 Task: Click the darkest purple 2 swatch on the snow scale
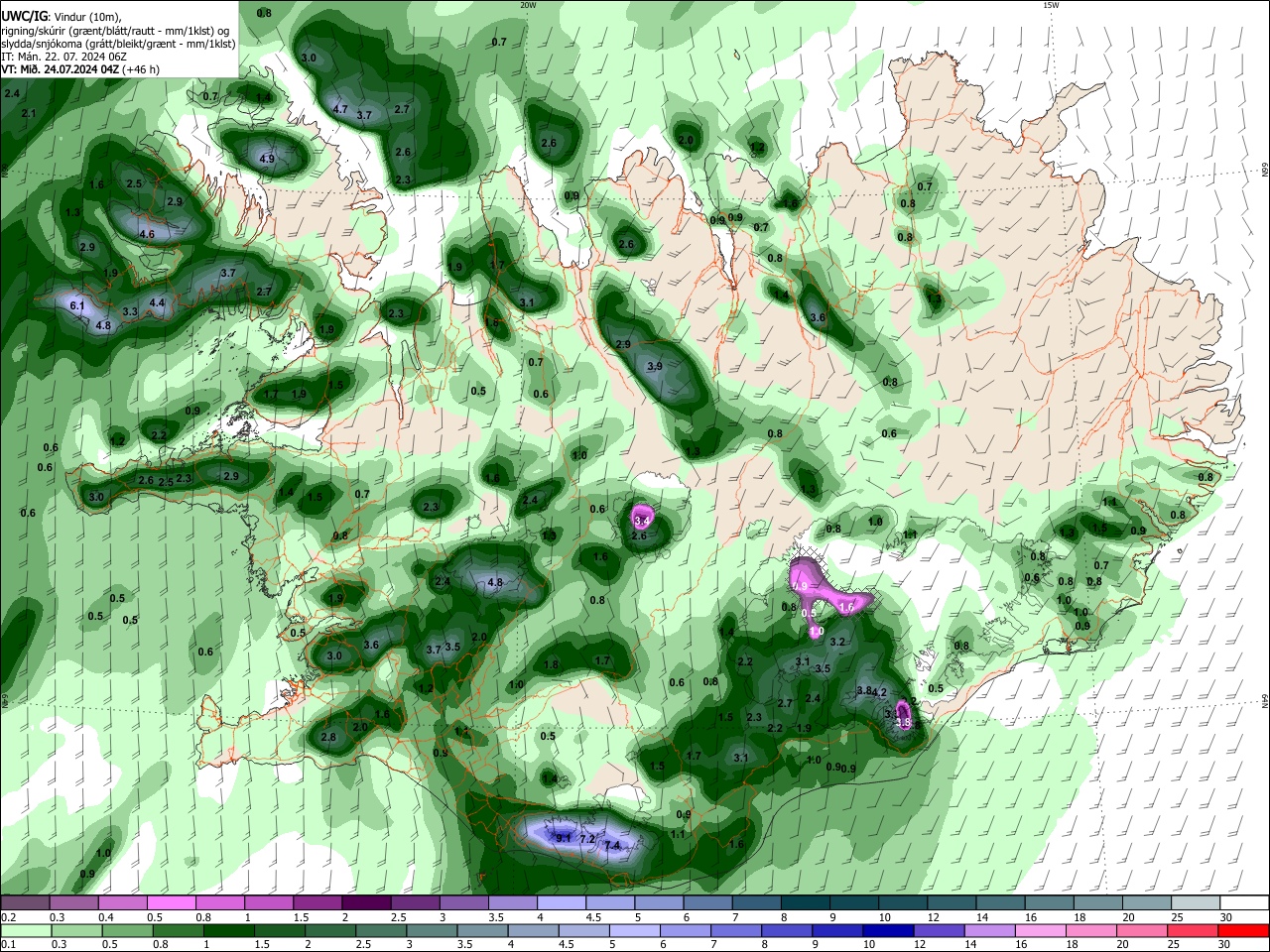(x=365, y=903)
